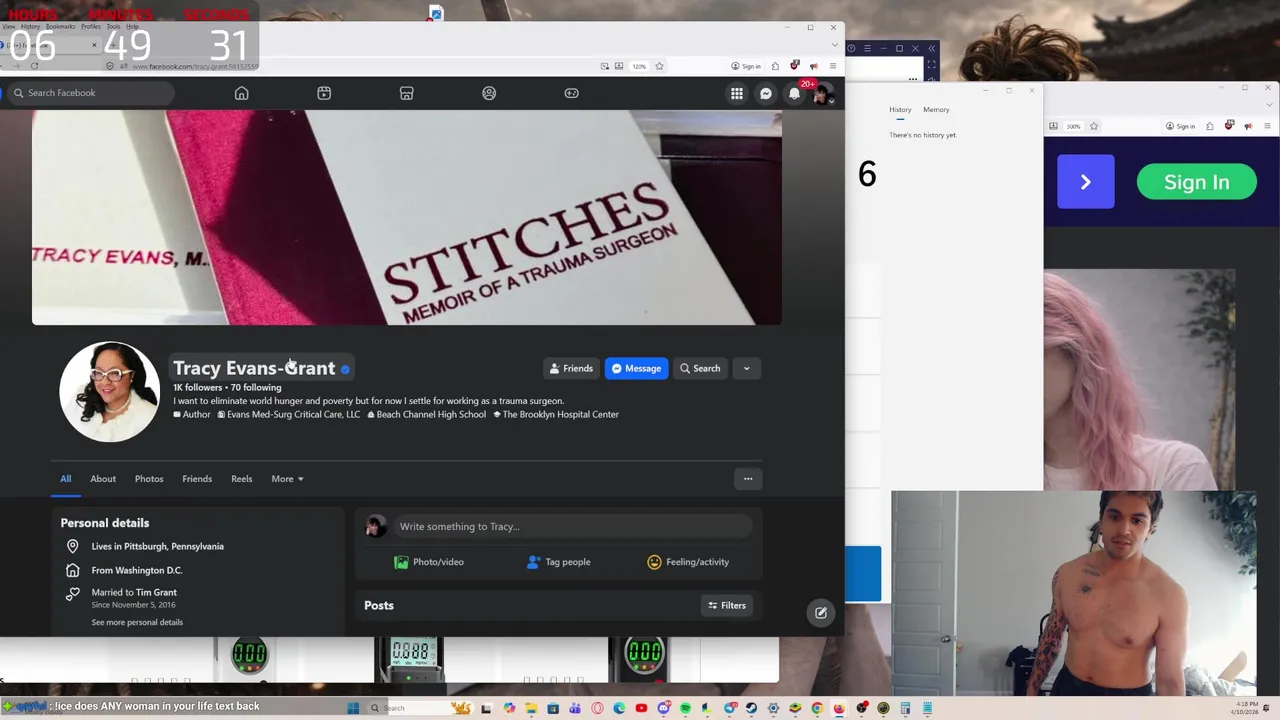The width and height of the screenshot is (1280, 720).
Task: Open Google Chrome from the taskbar
Action: 817,708
